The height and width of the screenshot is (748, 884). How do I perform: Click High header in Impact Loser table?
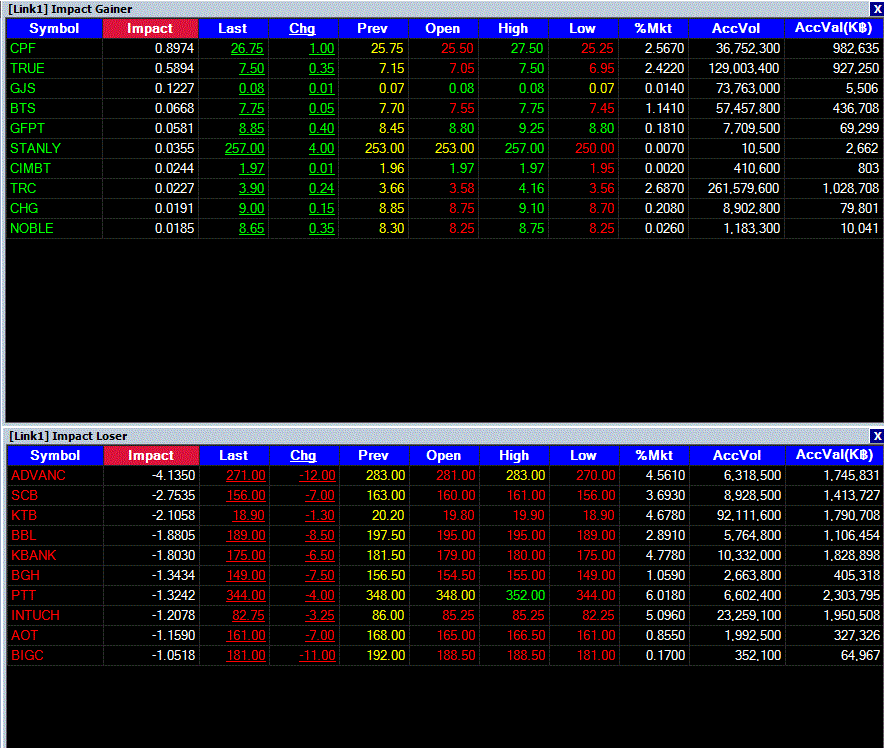coord(514,455)
